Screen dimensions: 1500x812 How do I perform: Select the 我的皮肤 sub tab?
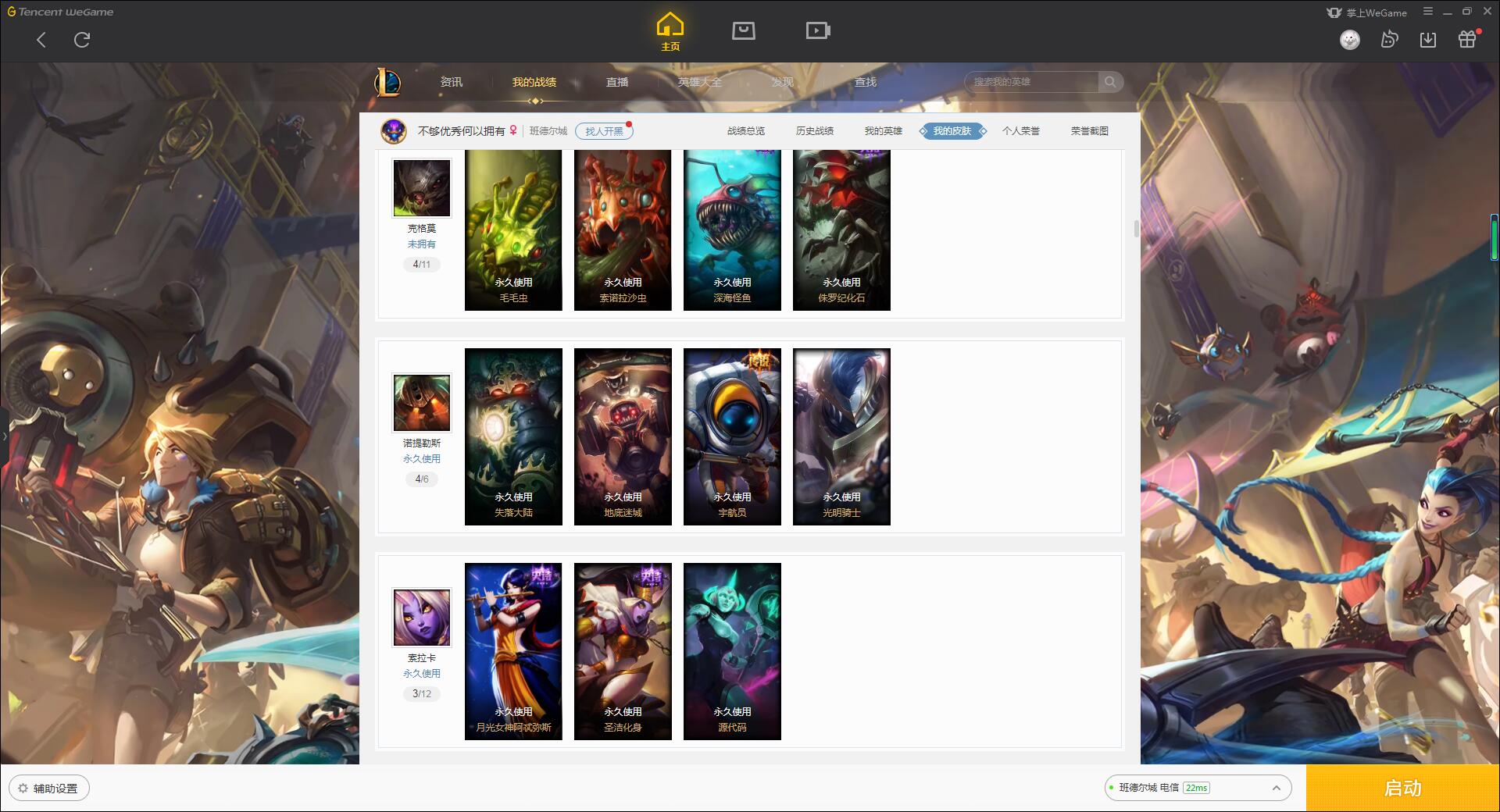click(x=952, y=131)
